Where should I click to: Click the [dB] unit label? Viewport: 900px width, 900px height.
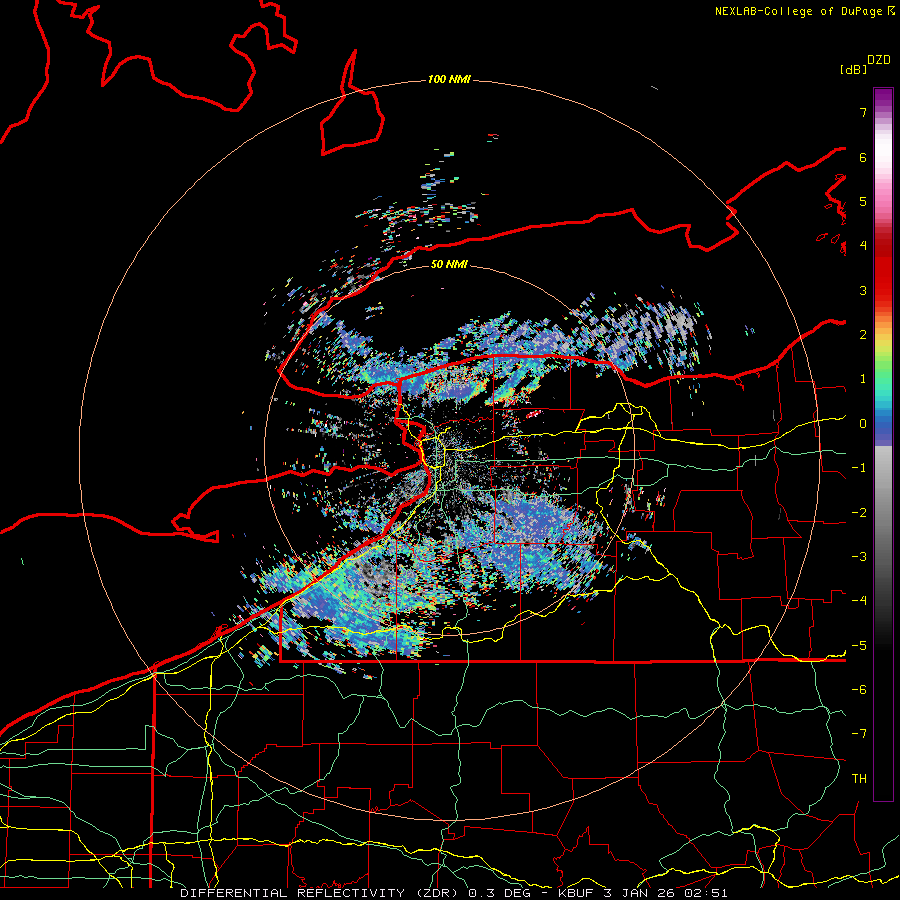853,69
